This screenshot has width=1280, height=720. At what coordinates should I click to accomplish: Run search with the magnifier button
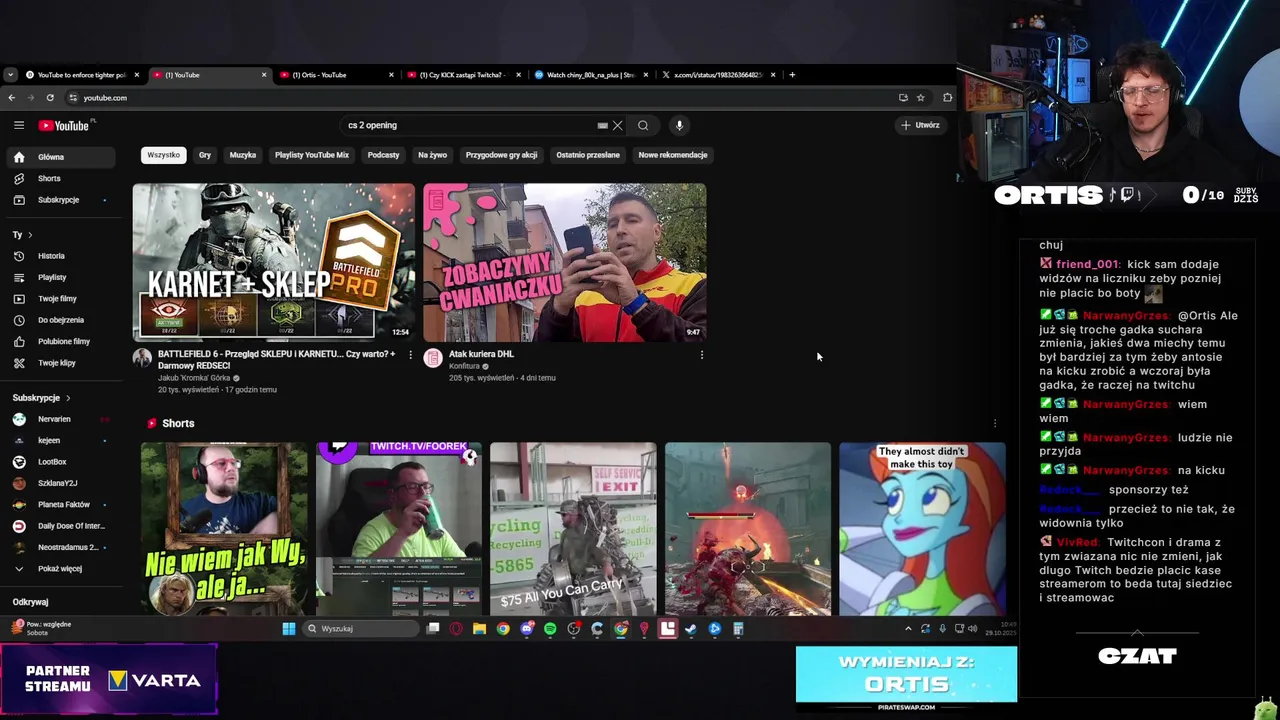pyautogui.click(x=643, y=125)
